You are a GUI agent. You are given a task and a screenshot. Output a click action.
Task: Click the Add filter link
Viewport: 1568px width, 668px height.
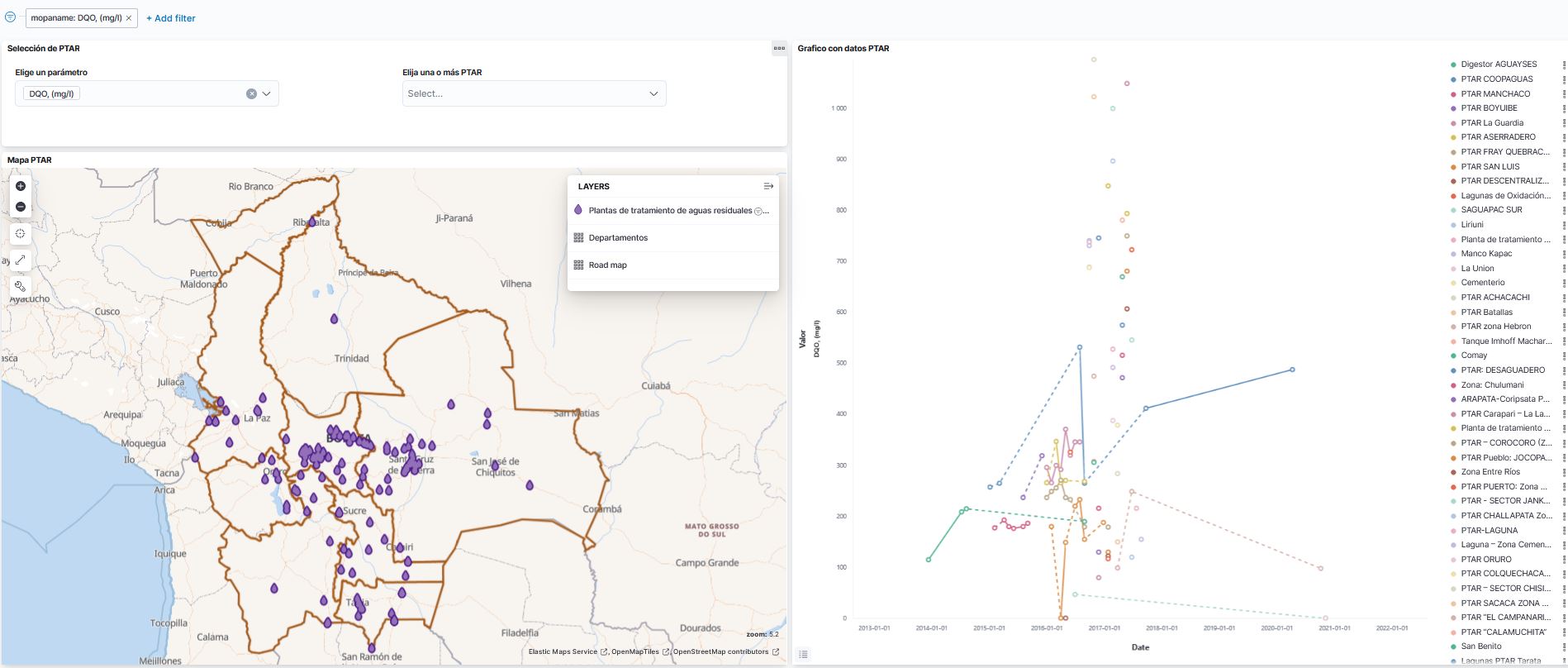click(x=171, y=18)
